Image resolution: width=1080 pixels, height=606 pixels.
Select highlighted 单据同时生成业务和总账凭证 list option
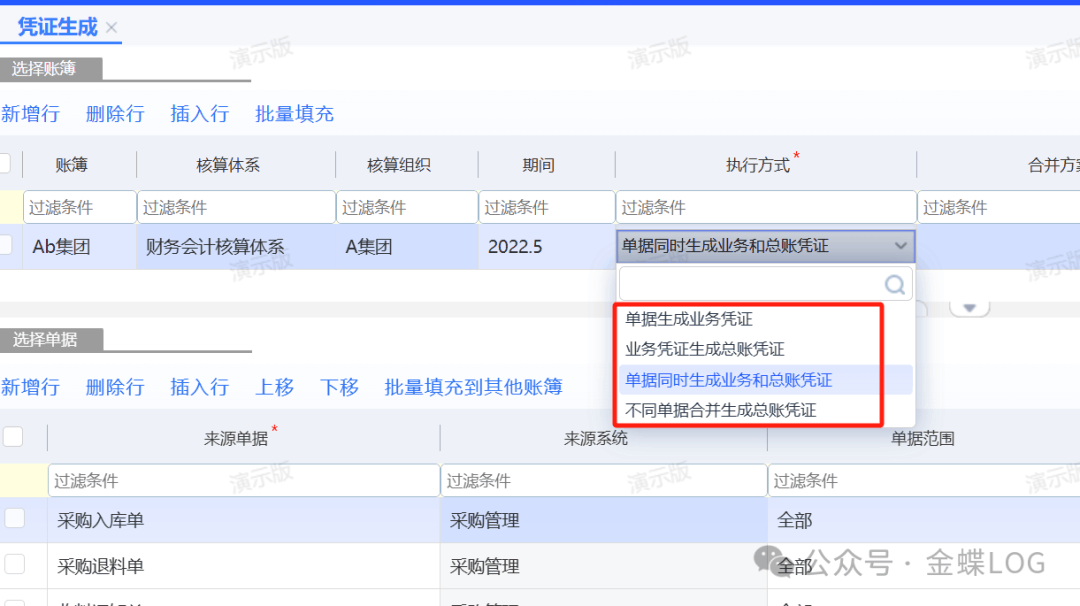[728, 380]
